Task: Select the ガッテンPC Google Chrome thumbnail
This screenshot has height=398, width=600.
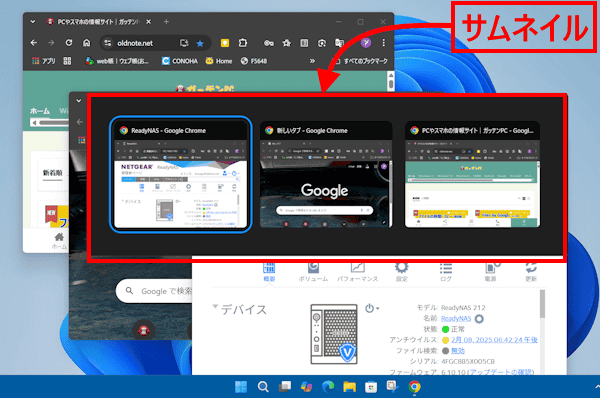Action: point(473,175)
